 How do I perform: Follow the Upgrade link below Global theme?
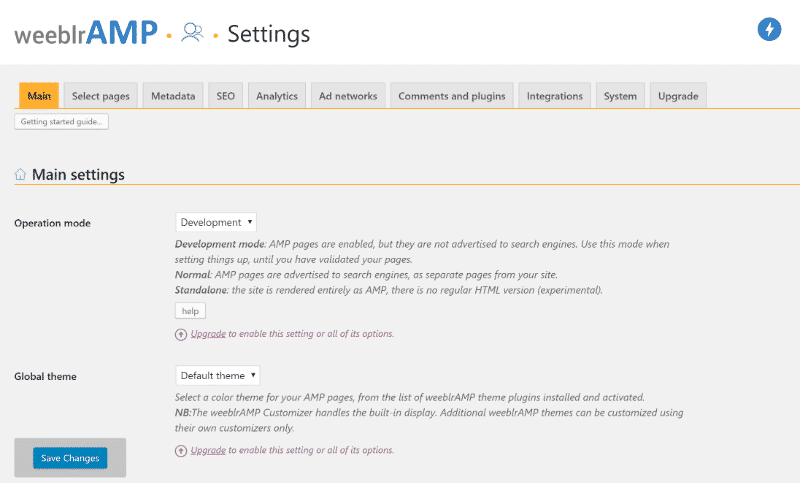click(x=208, y=450)
